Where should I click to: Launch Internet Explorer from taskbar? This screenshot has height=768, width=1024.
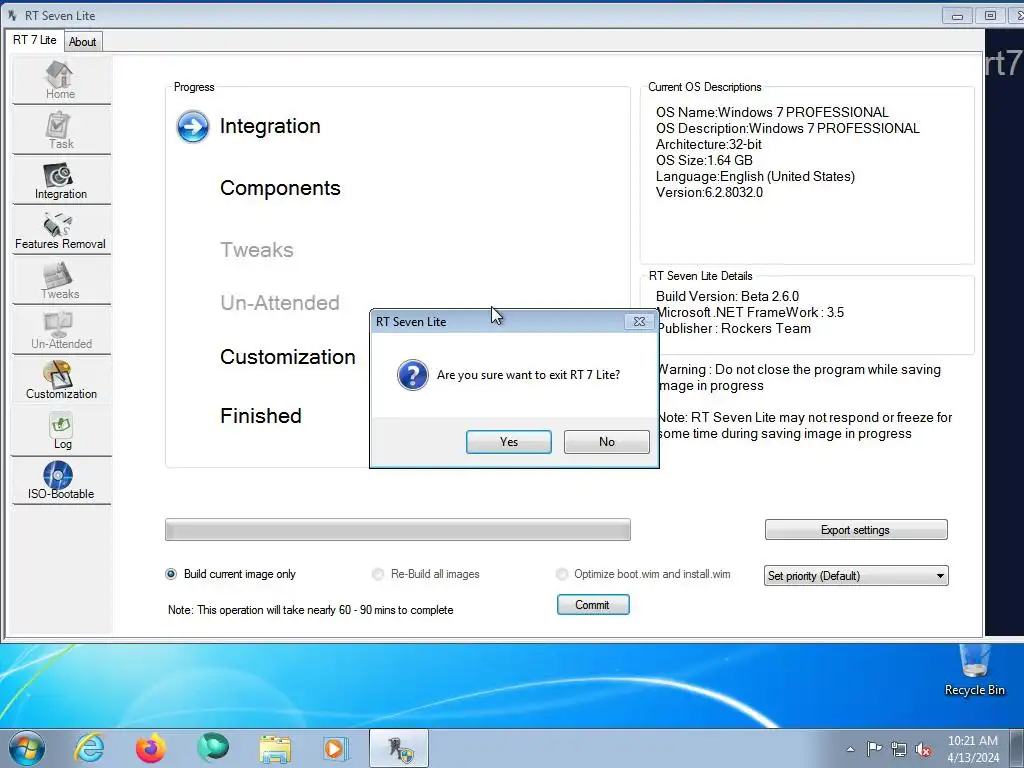click(x=89, y=748)
